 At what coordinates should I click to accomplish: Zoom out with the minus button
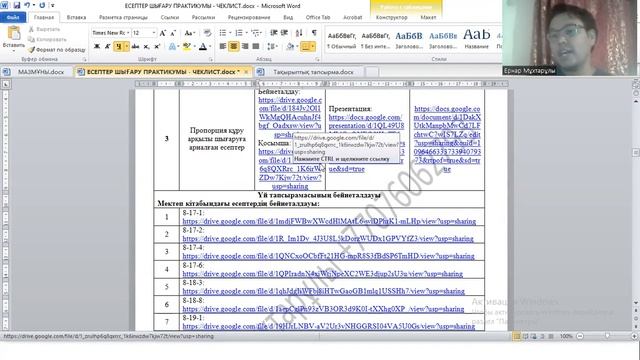point(580,336)
